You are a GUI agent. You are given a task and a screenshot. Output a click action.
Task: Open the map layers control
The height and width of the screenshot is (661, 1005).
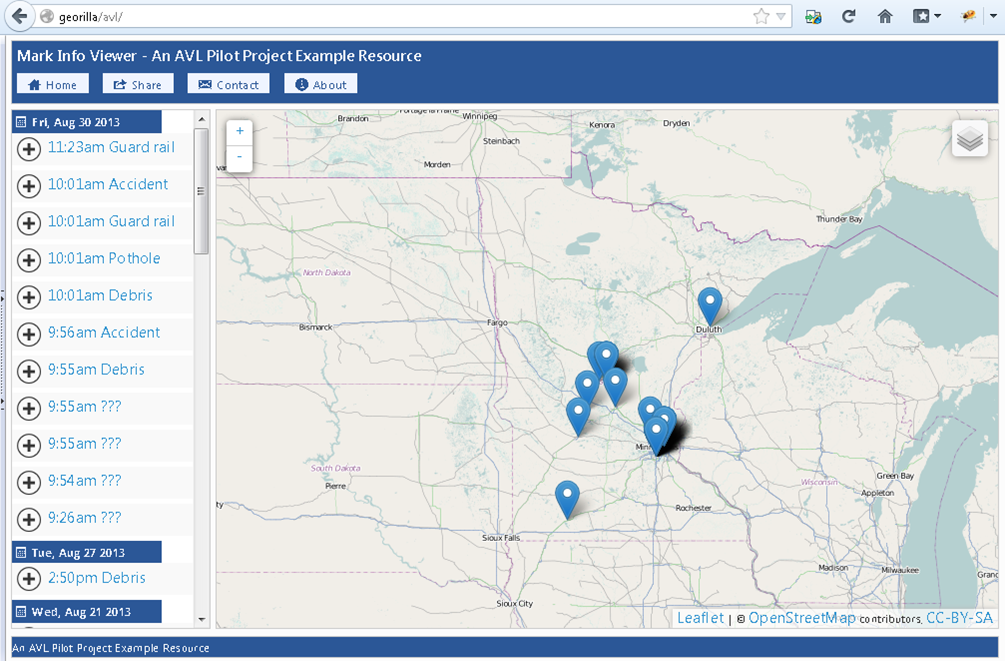click(x=969, y=140)
